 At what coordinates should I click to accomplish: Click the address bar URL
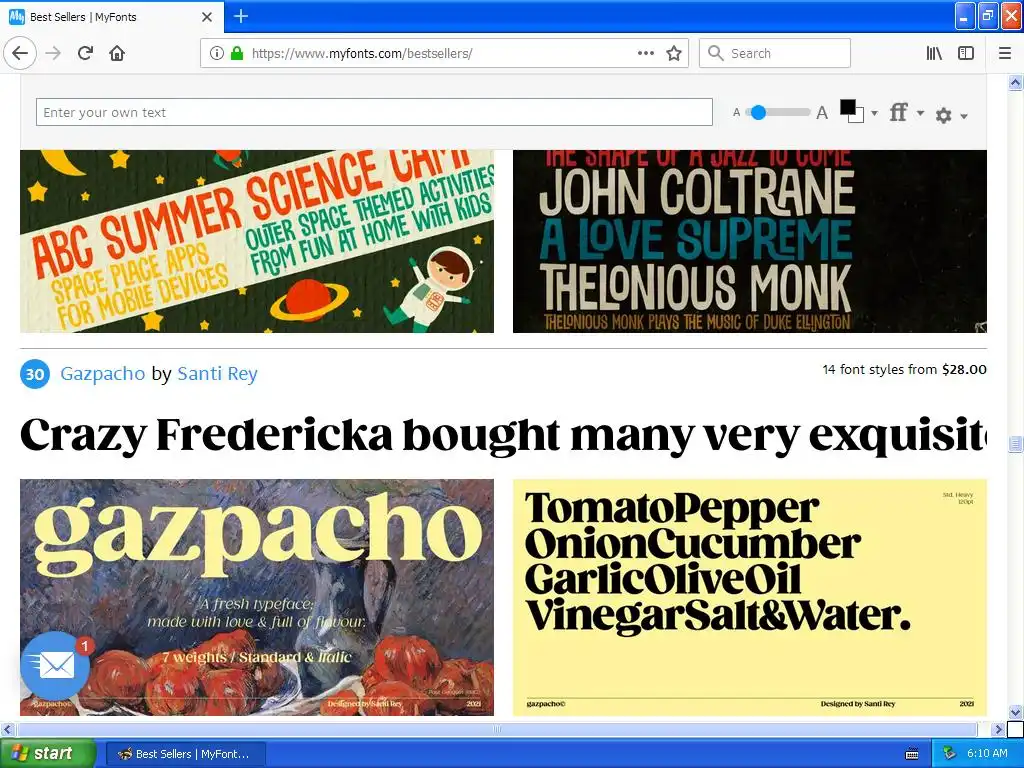tap(362, 54)
